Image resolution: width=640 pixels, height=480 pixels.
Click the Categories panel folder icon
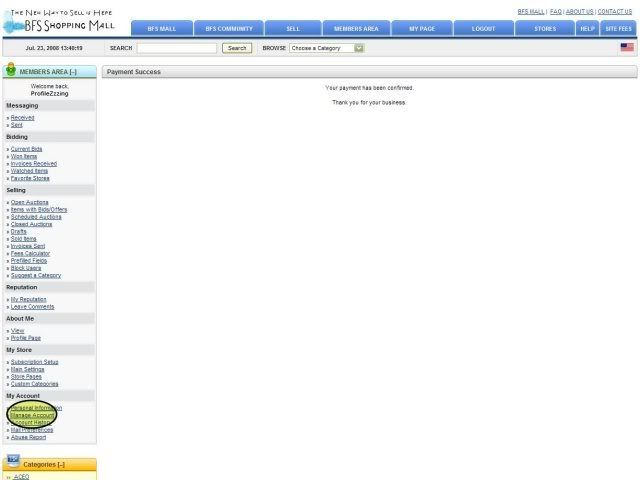[13, 461]
